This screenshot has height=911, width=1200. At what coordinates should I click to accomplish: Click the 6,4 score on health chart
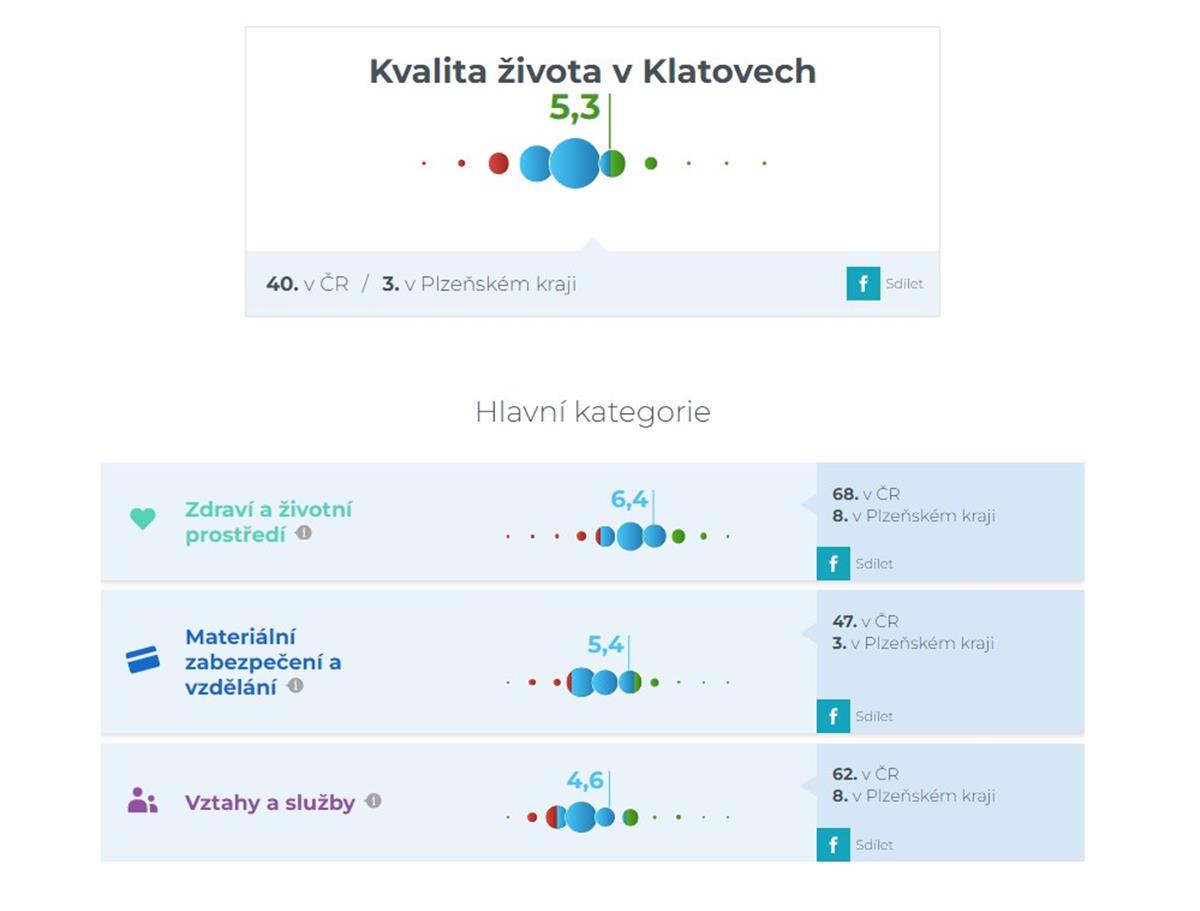coord(629,500)
